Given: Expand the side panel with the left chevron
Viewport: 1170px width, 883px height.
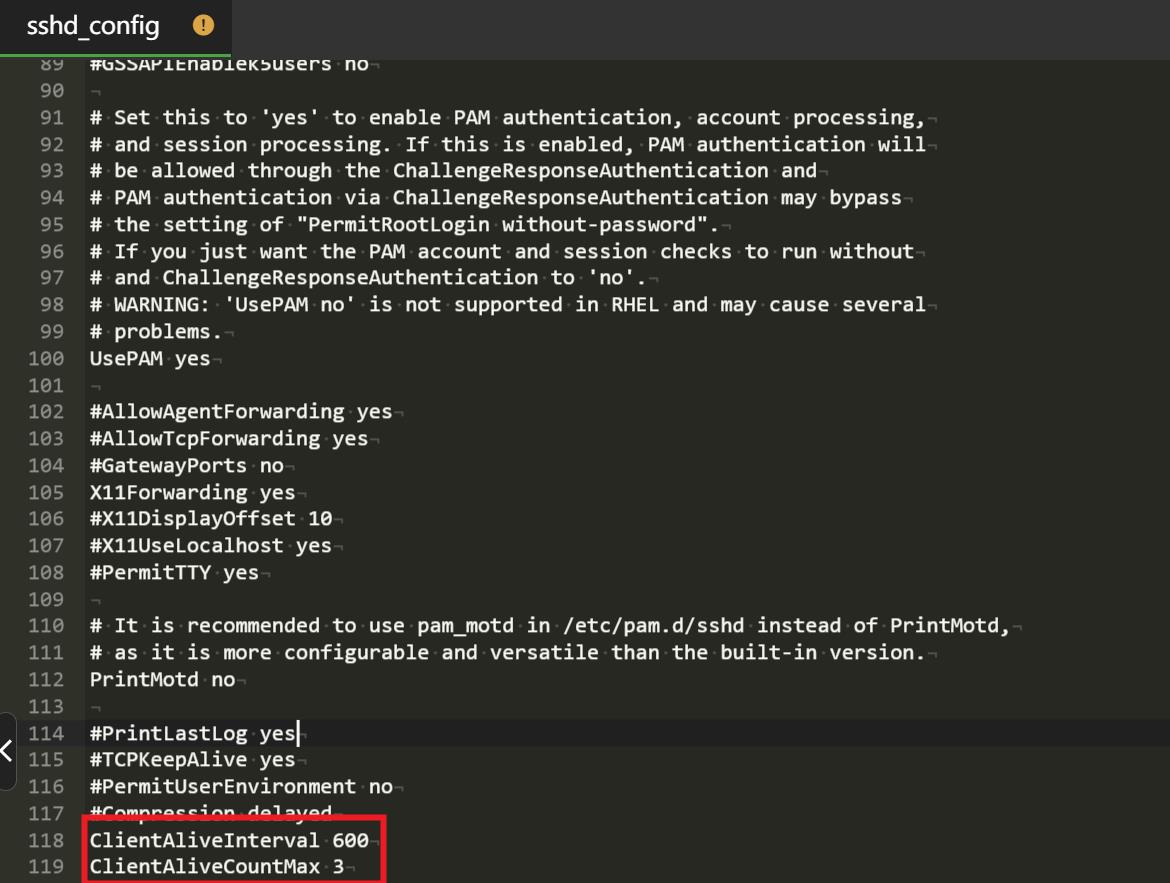Looking at the screenshot, I should (x=7, y=750).
